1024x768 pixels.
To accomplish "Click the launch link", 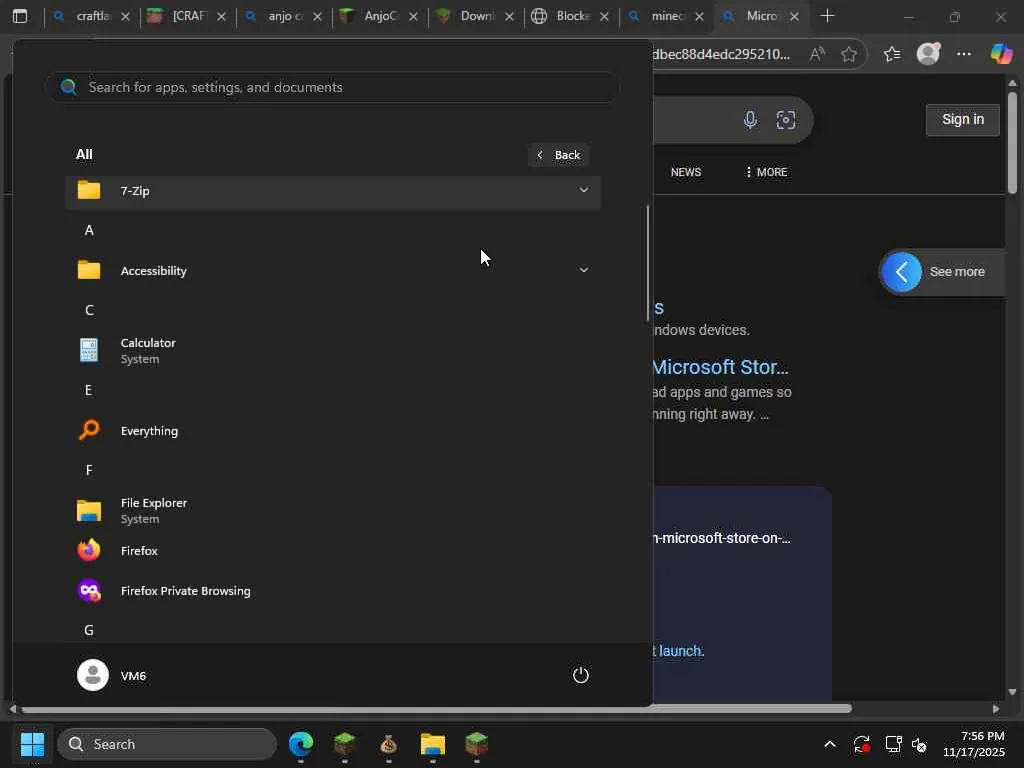I will (679, 651).
